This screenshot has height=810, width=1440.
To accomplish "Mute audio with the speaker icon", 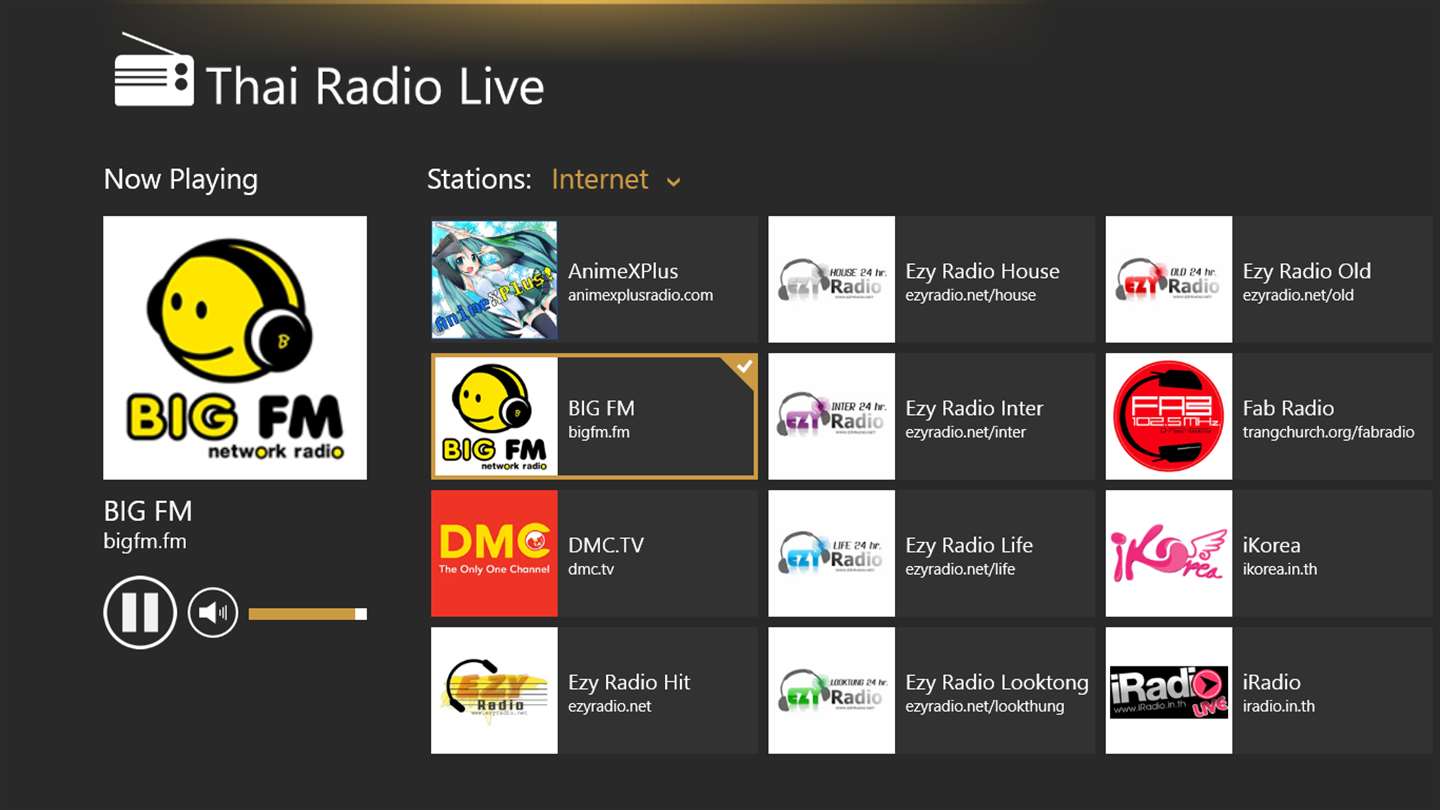I will 212,613.
